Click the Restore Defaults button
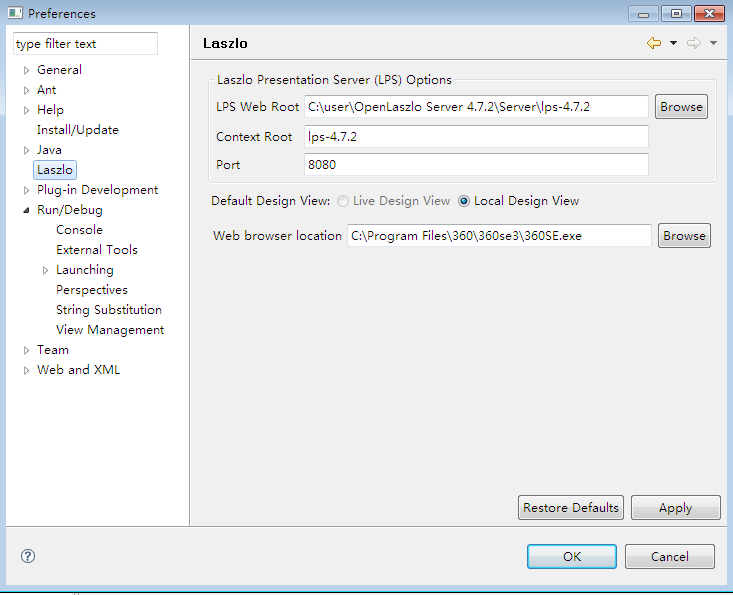The width and height of the screenshot is (733, 595). [571, 507]
